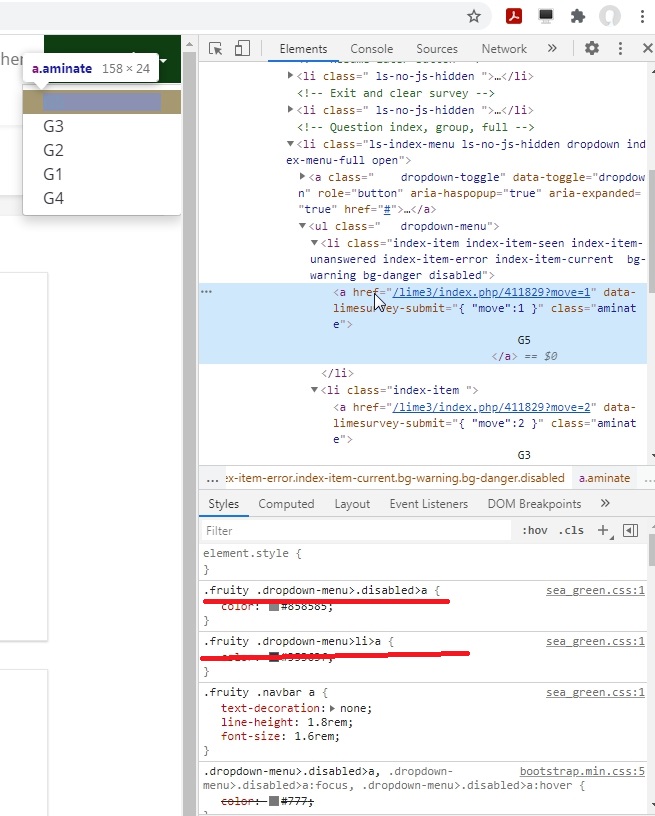Screen dimensions: 655x816
Task: Add a new style rule with the plus icon
Action: (x=603, y=530)
